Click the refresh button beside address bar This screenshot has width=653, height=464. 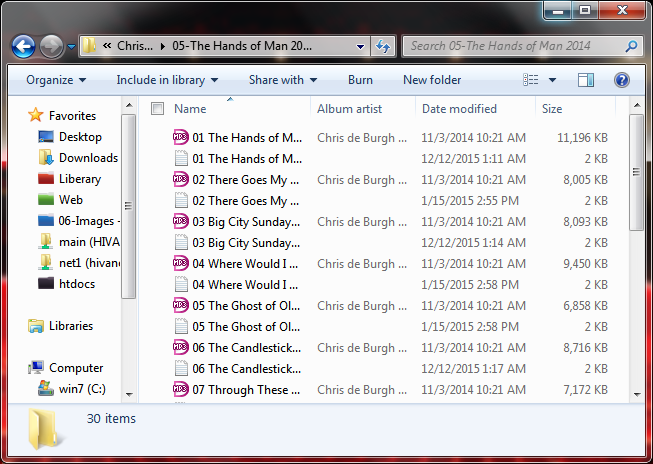(382, 46)
